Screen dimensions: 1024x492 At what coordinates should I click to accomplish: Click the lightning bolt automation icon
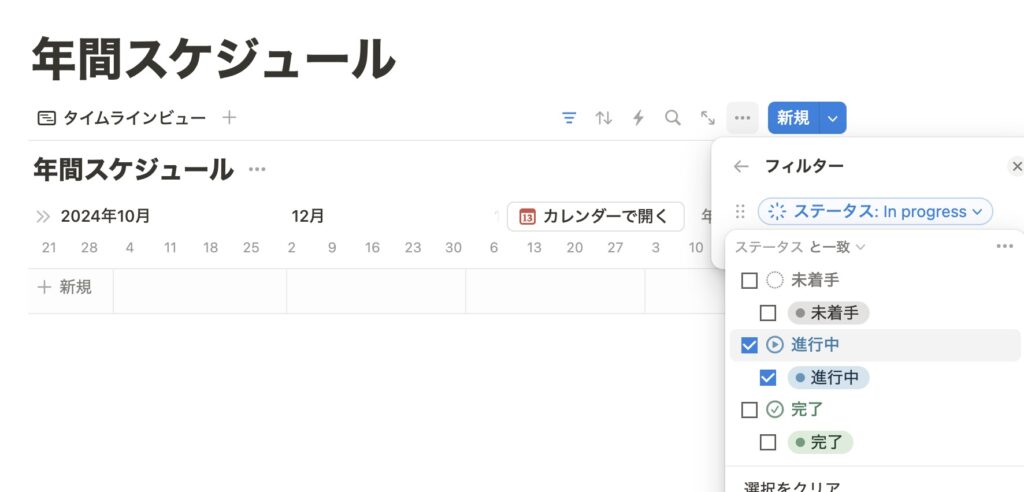tap(638, 118)
